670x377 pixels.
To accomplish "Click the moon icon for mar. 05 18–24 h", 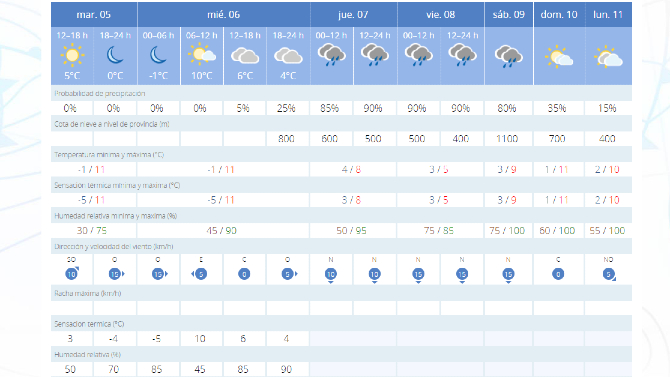I will (x=115, y=55).
